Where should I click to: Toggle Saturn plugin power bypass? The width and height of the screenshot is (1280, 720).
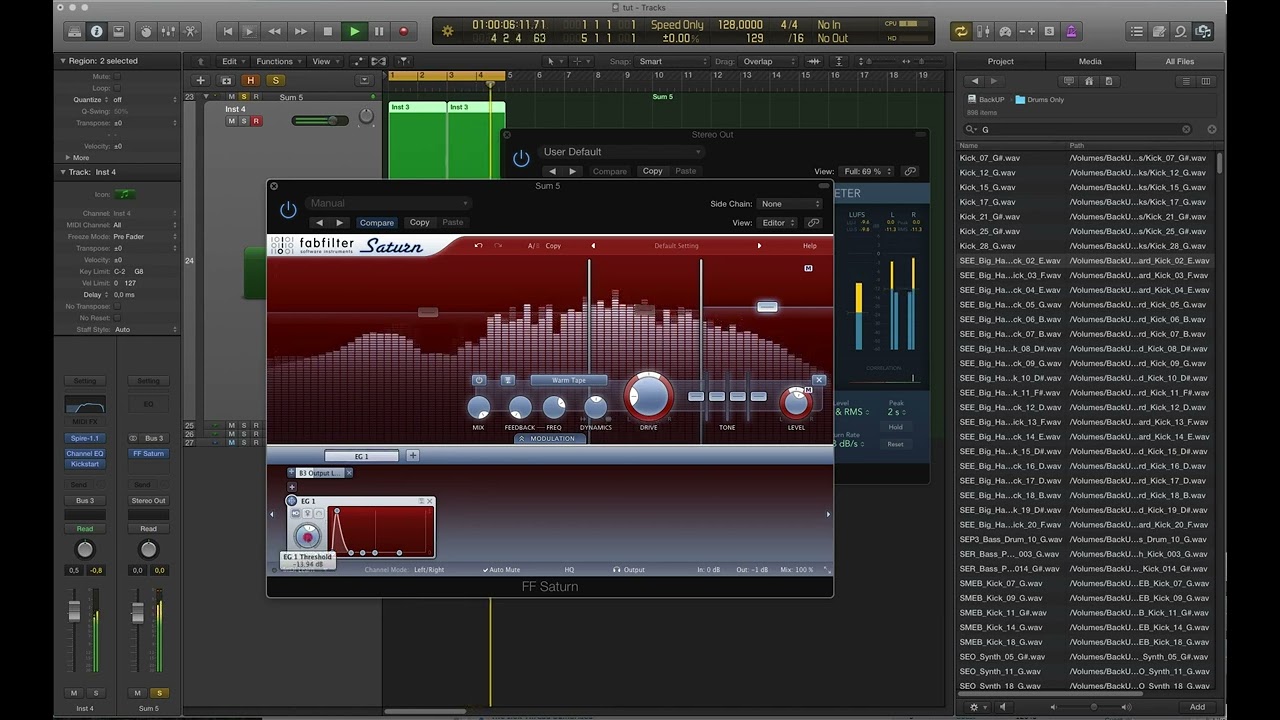[288, 209]
